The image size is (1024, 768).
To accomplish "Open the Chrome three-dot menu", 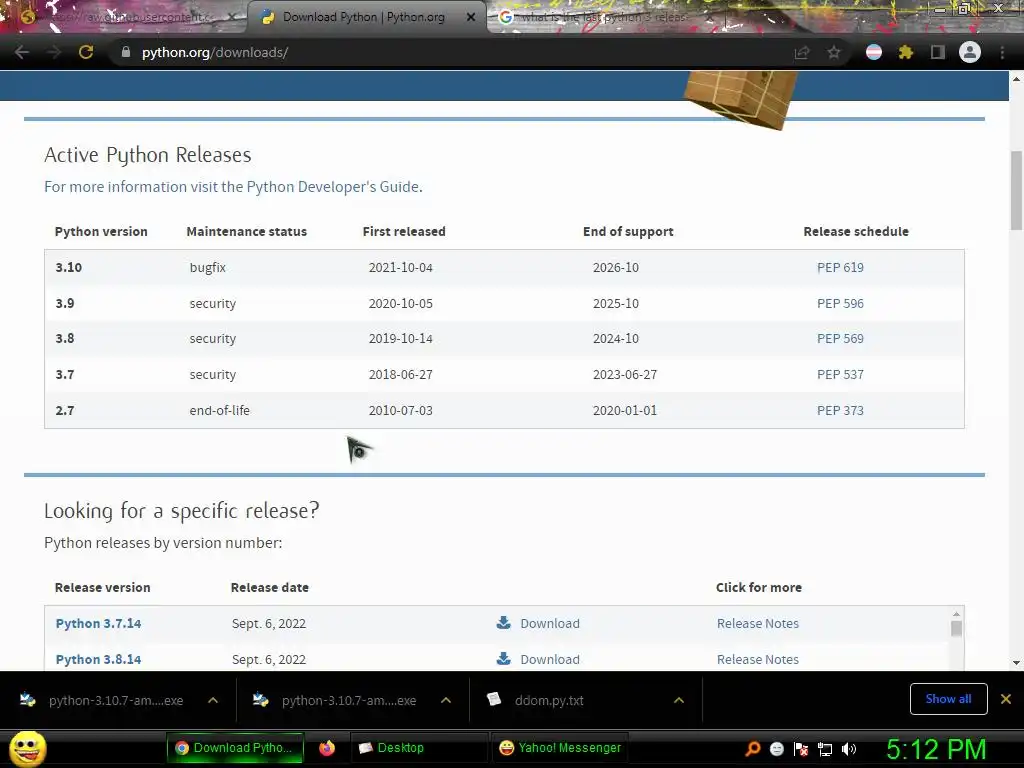I will coord(1002,52).
